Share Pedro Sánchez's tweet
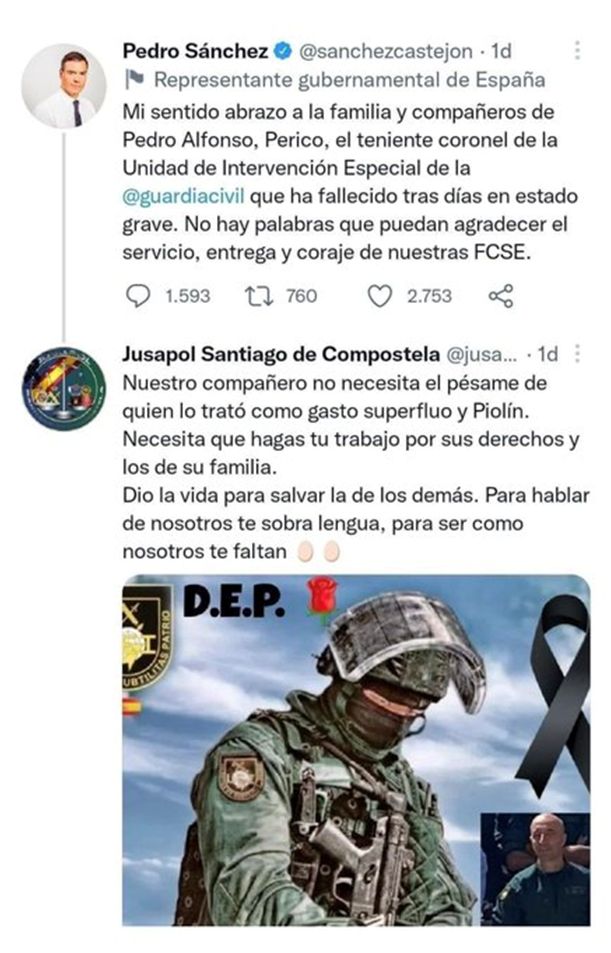Image resolution: width=611 pixels, height=953 pixels. (x=501, y=296)
